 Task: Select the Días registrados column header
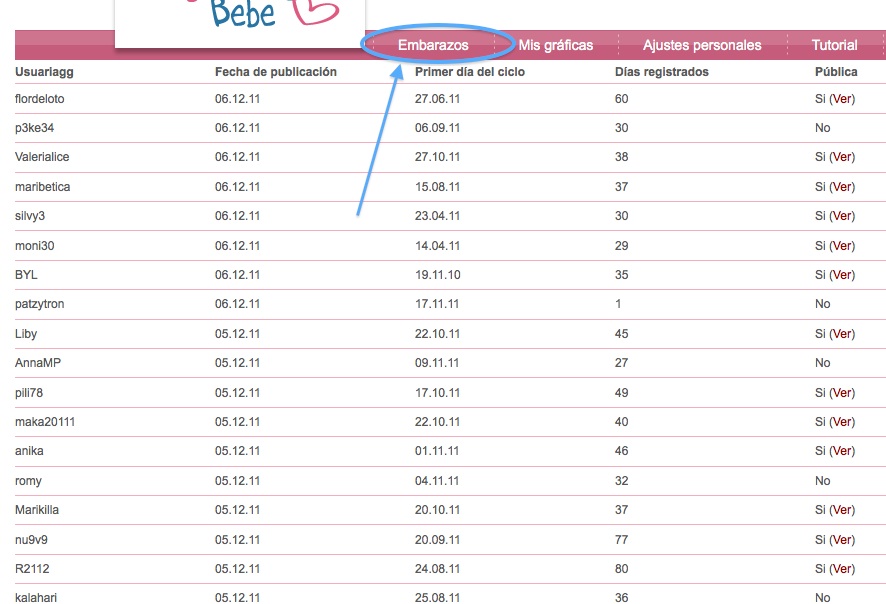[x=662, y=72]
